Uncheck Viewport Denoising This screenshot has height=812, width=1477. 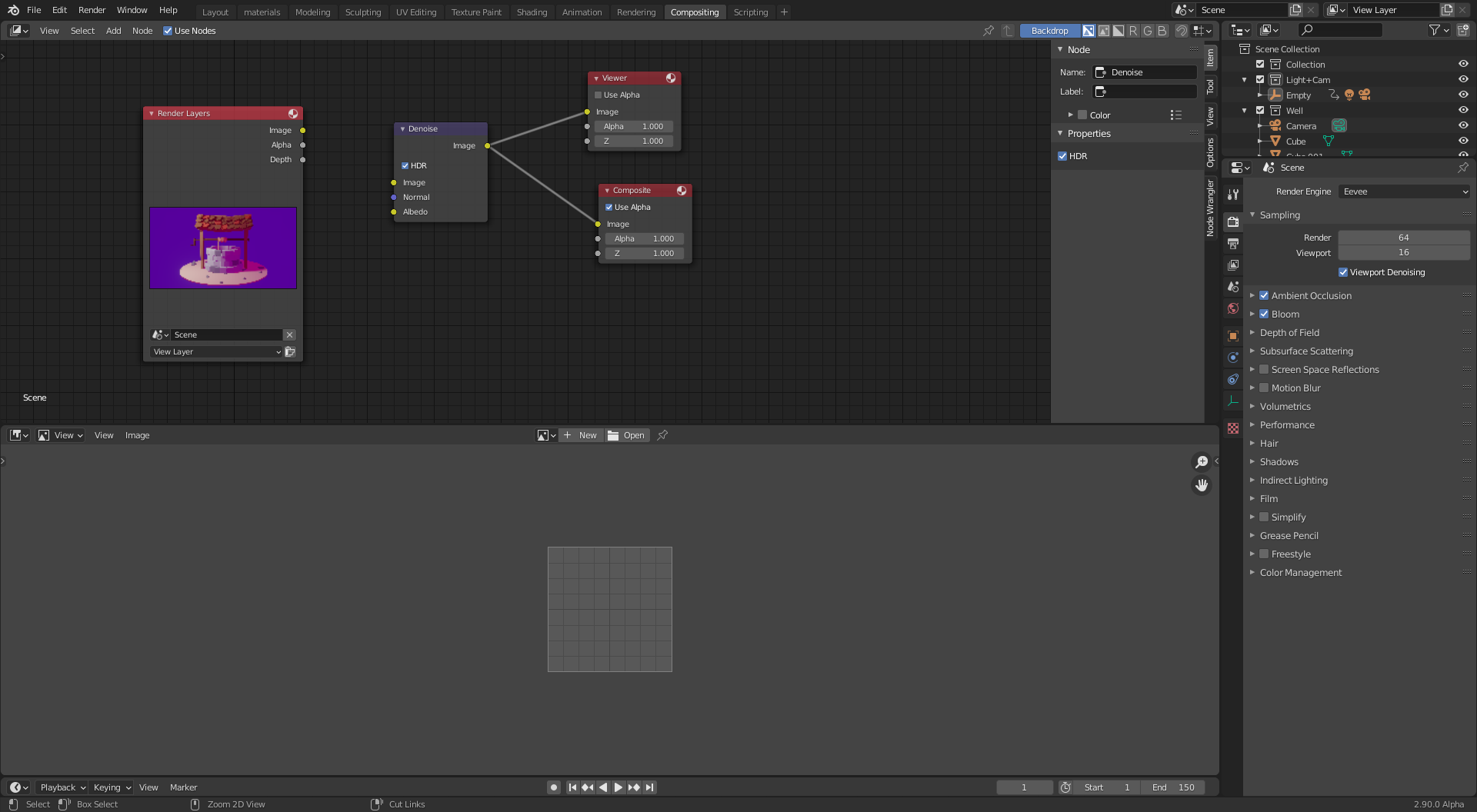1343,272
